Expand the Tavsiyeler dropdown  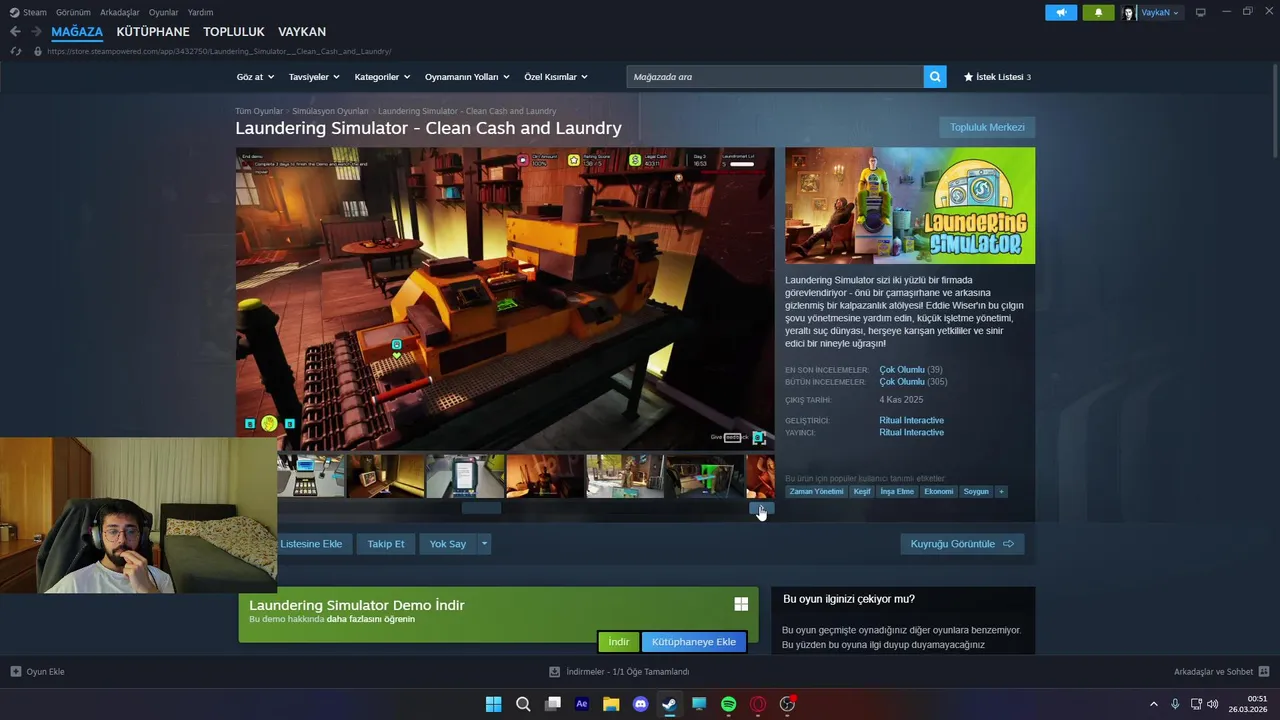tap(314, 77)
